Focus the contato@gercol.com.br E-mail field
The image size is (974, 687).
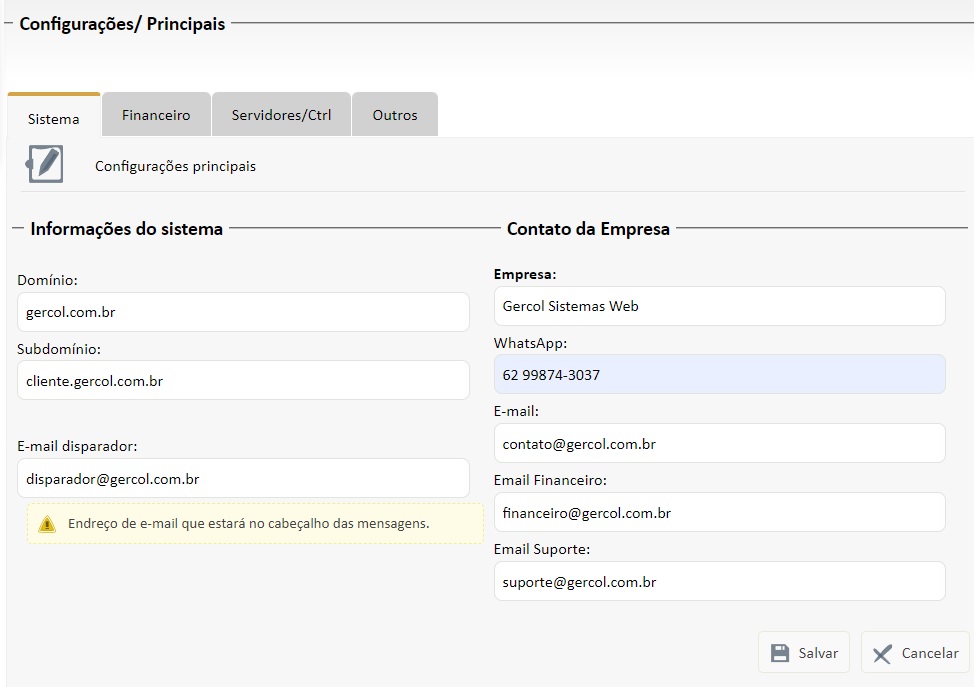pos(719,443)
